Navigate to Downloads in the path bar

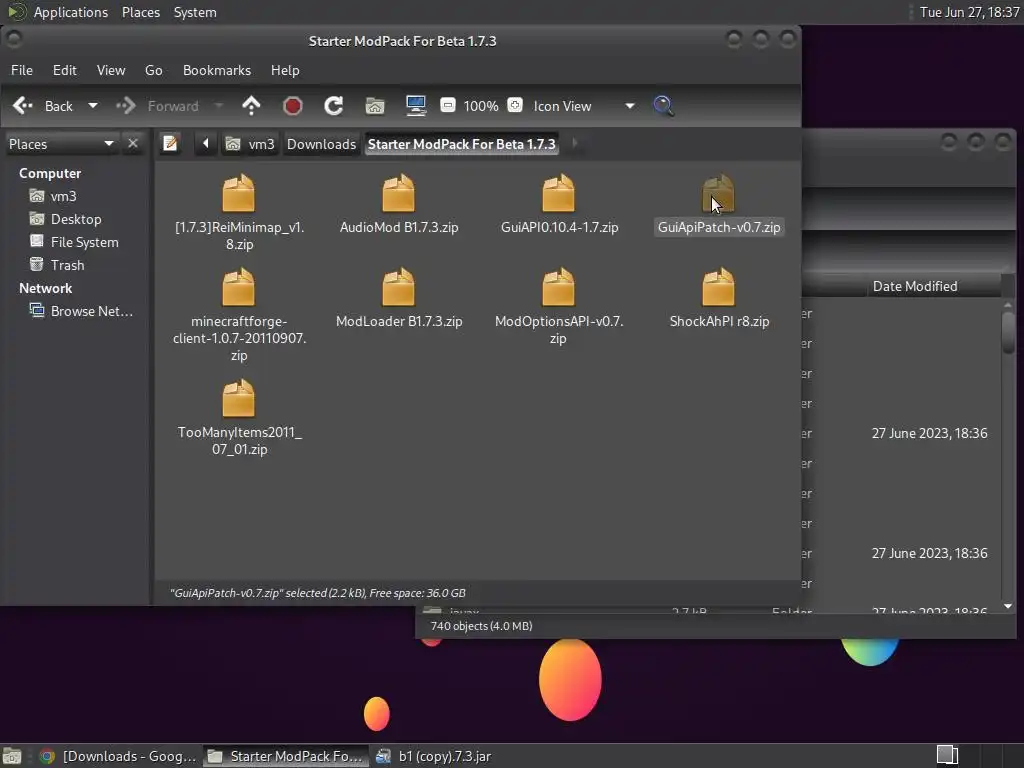321,144
